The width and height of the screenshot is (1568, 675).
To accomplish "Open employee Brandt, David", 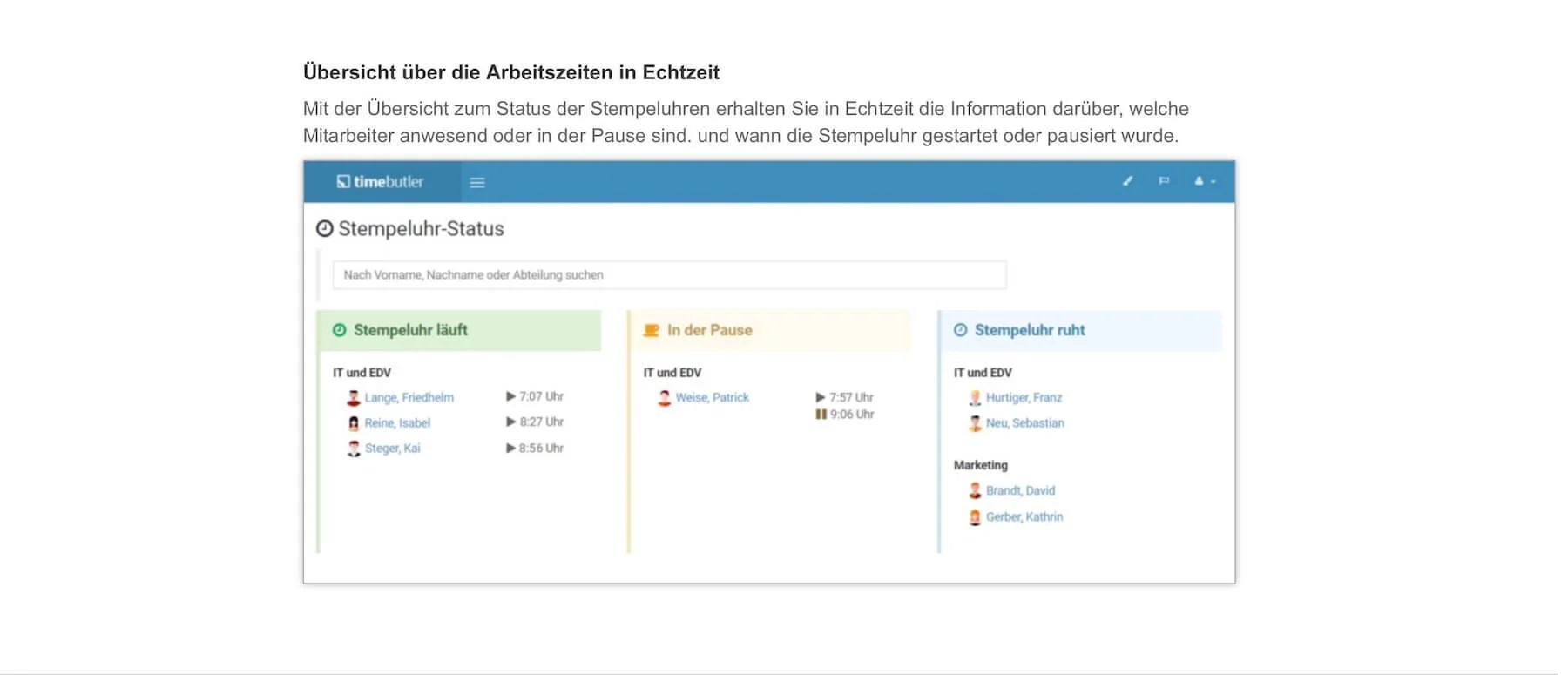I will [x=1020, y=490].
